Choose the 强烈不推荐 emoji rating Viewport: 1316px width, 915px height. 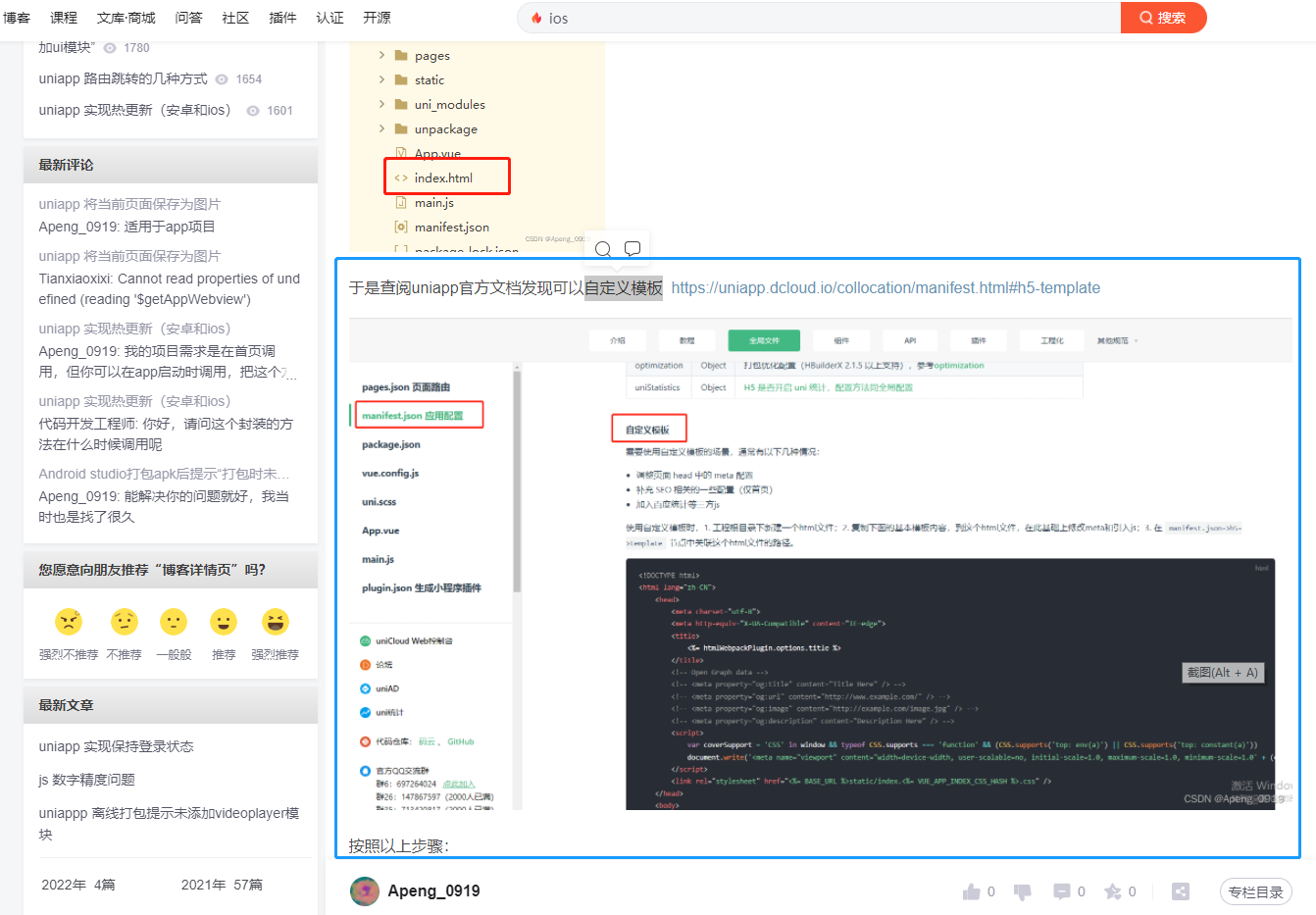pos(68,622)
